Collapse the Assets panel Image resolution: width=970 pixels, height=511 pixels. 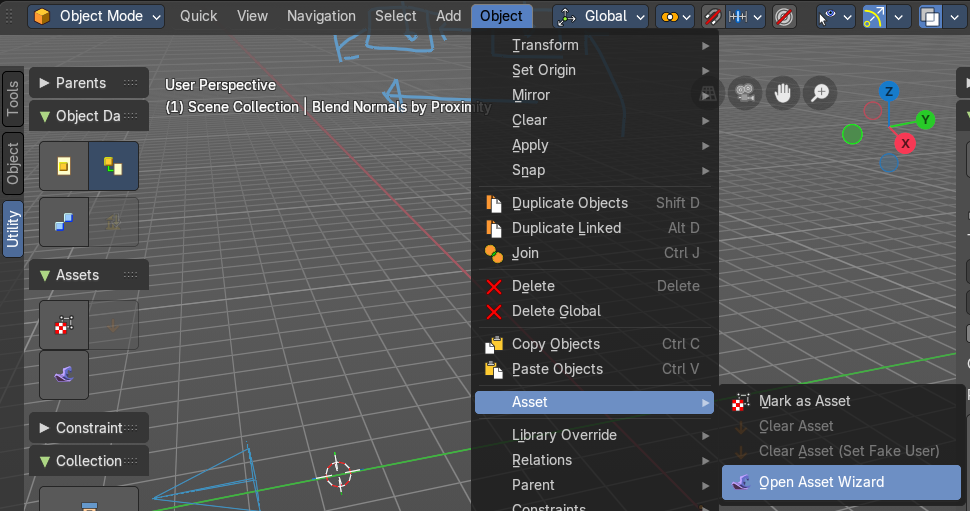[88, 275]
